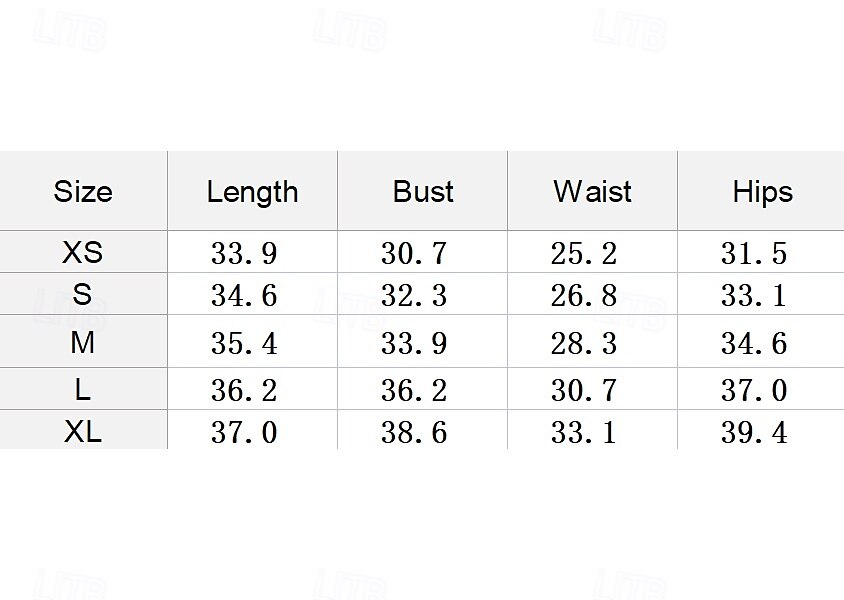The width and height of the screenshot is (844, 600).
Task: Click XS waist value 25.2
Action: click(x=584, y=253)
